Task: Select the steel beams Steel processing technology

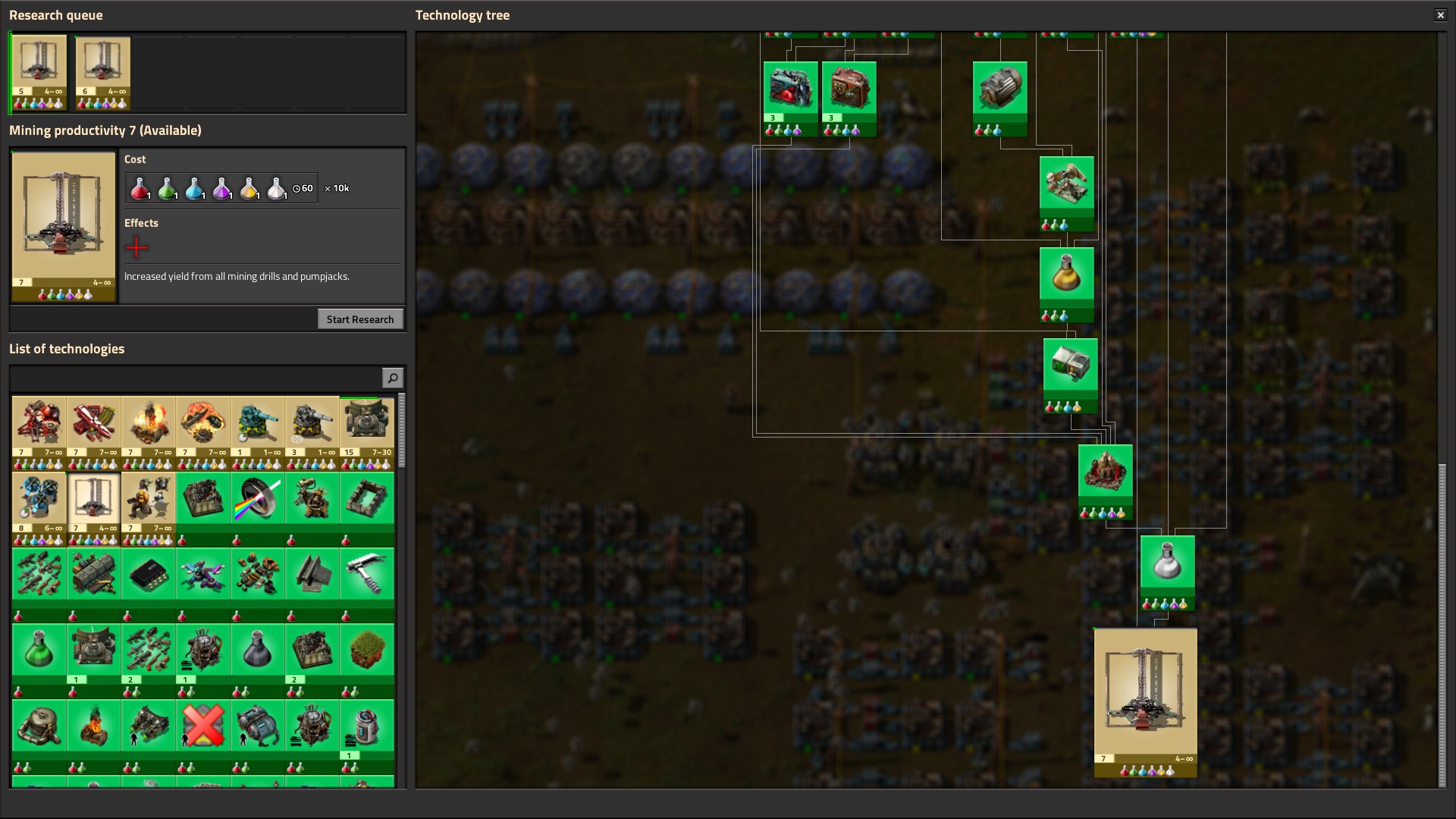Action: pyautogui.click(x=312, y=584)
